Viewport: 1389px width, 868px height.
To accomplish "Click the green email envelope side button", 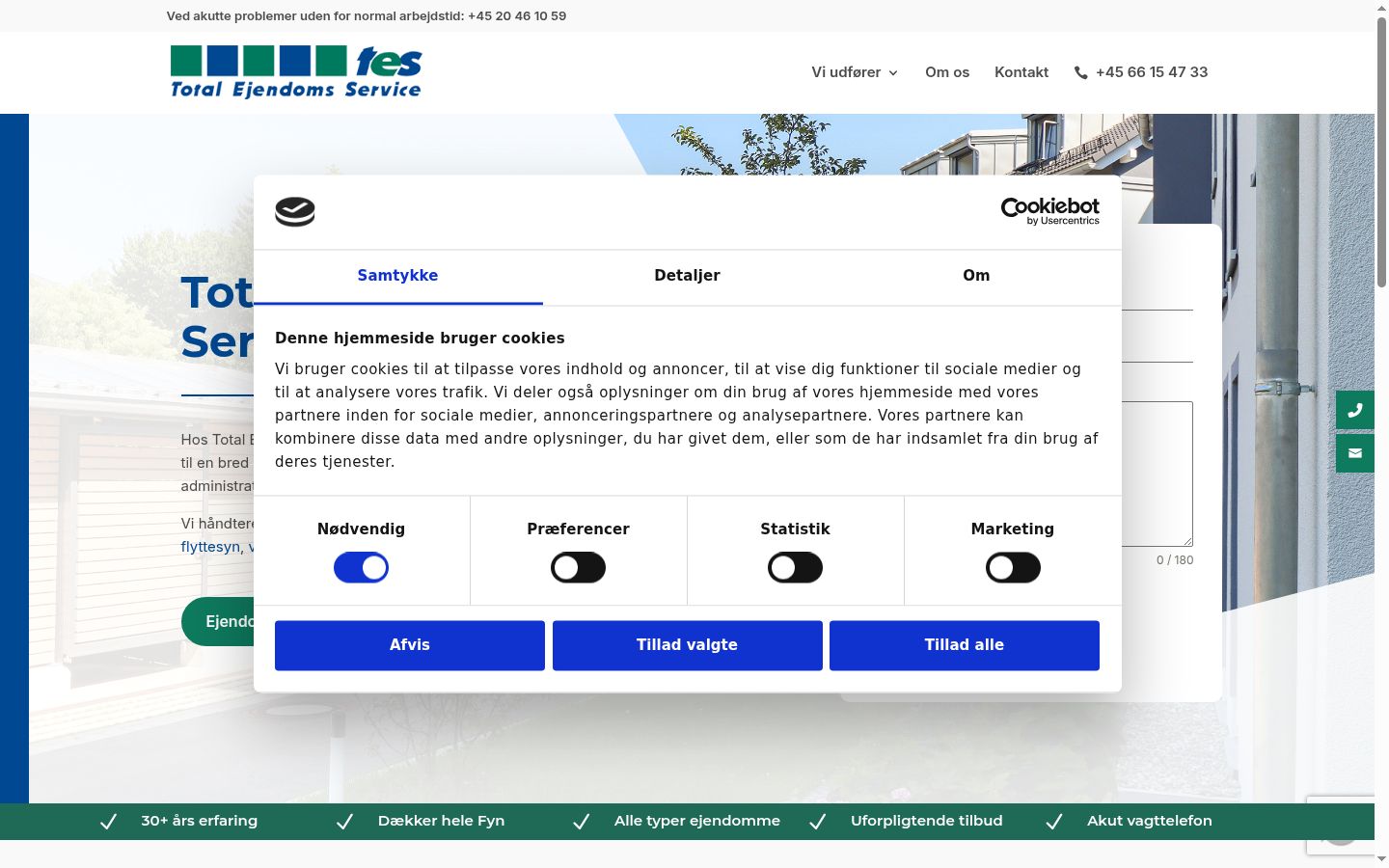I will pyautogui.click(x=1355, y=453).
